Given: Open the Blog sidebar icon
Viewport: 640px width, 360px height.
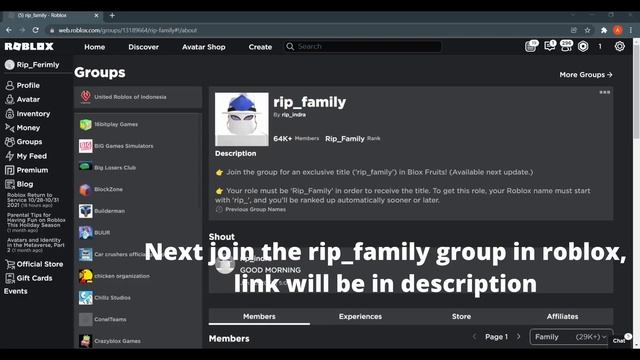Looking at the screenshot, I should (x=9, y=184).
